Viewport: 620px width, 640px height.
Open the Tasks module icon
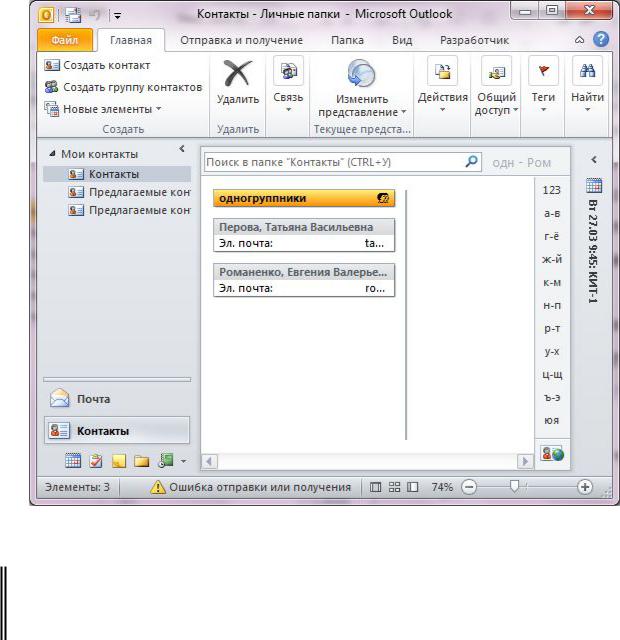tap(96, 461)
